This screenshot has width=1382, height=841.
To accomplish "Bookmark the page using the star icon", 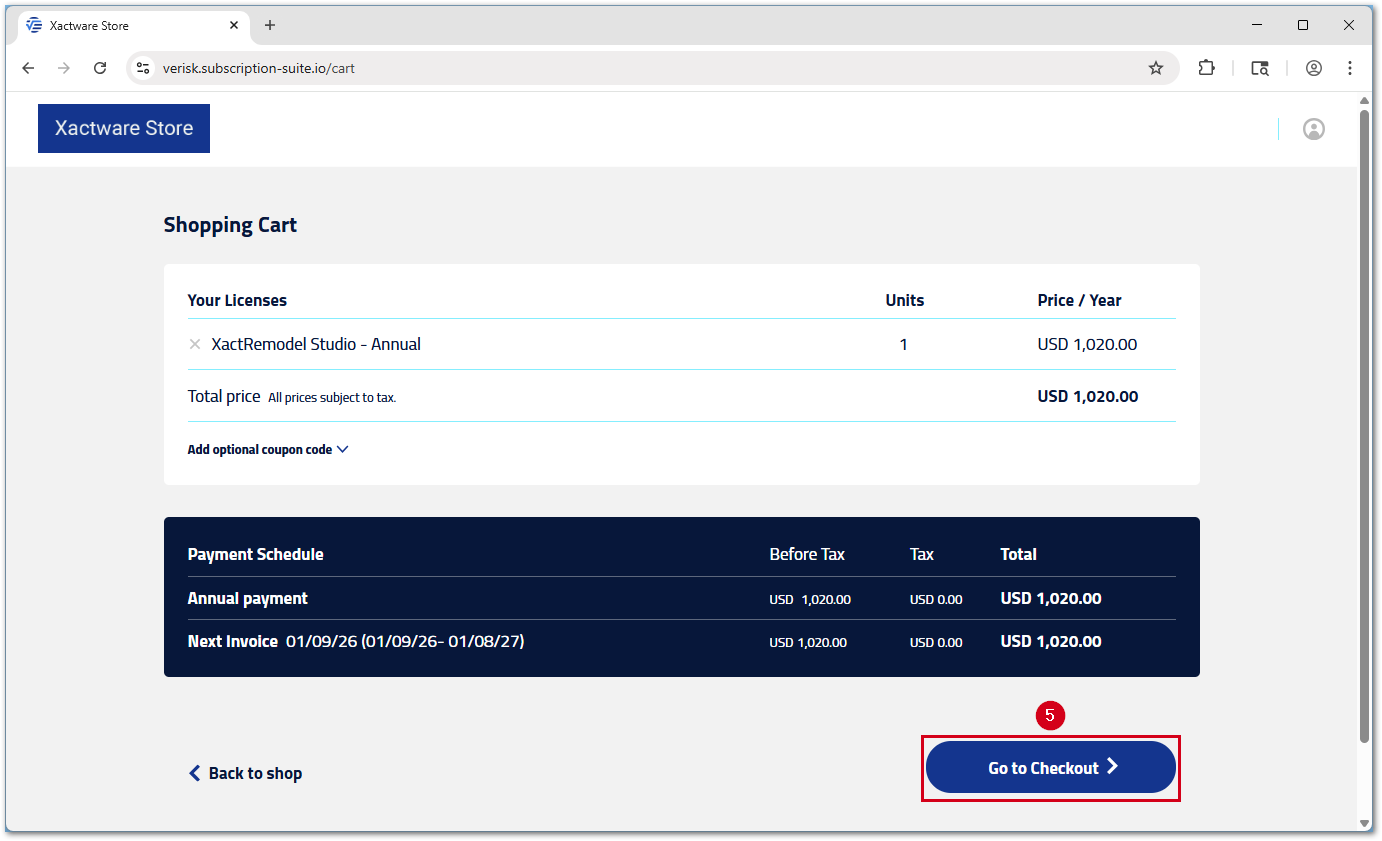I will [x=1156, y=68].
